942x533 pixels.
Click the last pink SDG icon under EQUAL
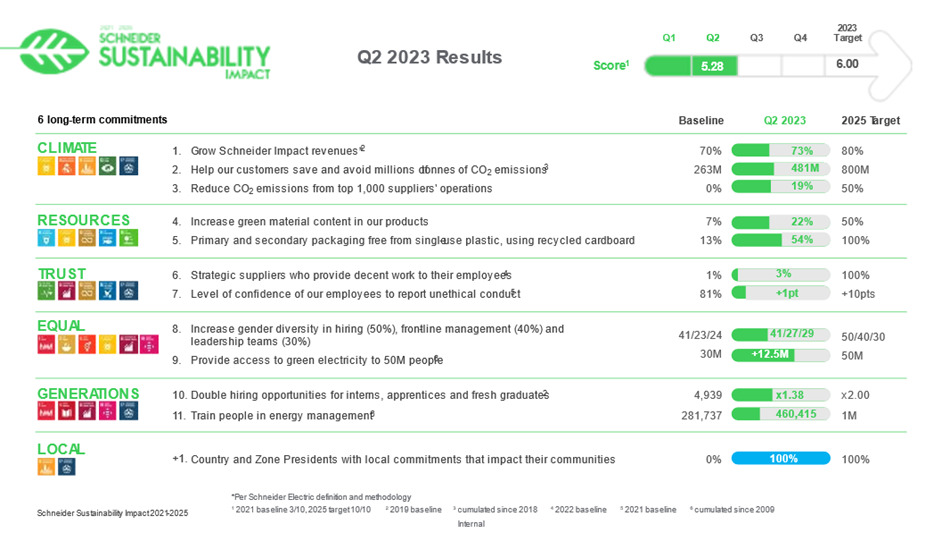point(150,344)
